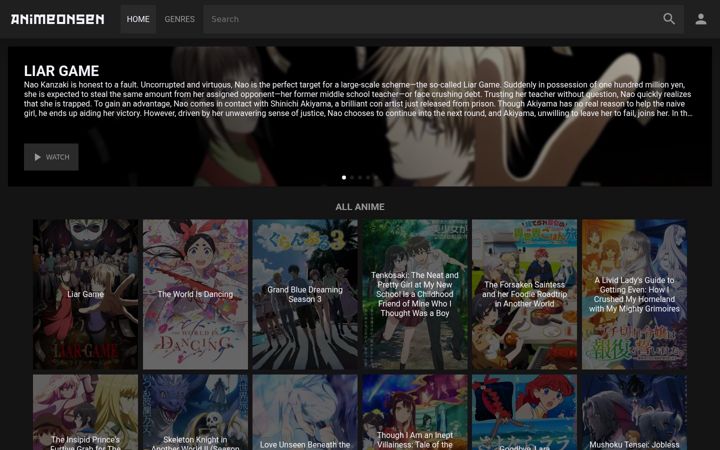Open the Tenkosaki anime card
This screenshot has width=720, height=450.
point(415,294)
